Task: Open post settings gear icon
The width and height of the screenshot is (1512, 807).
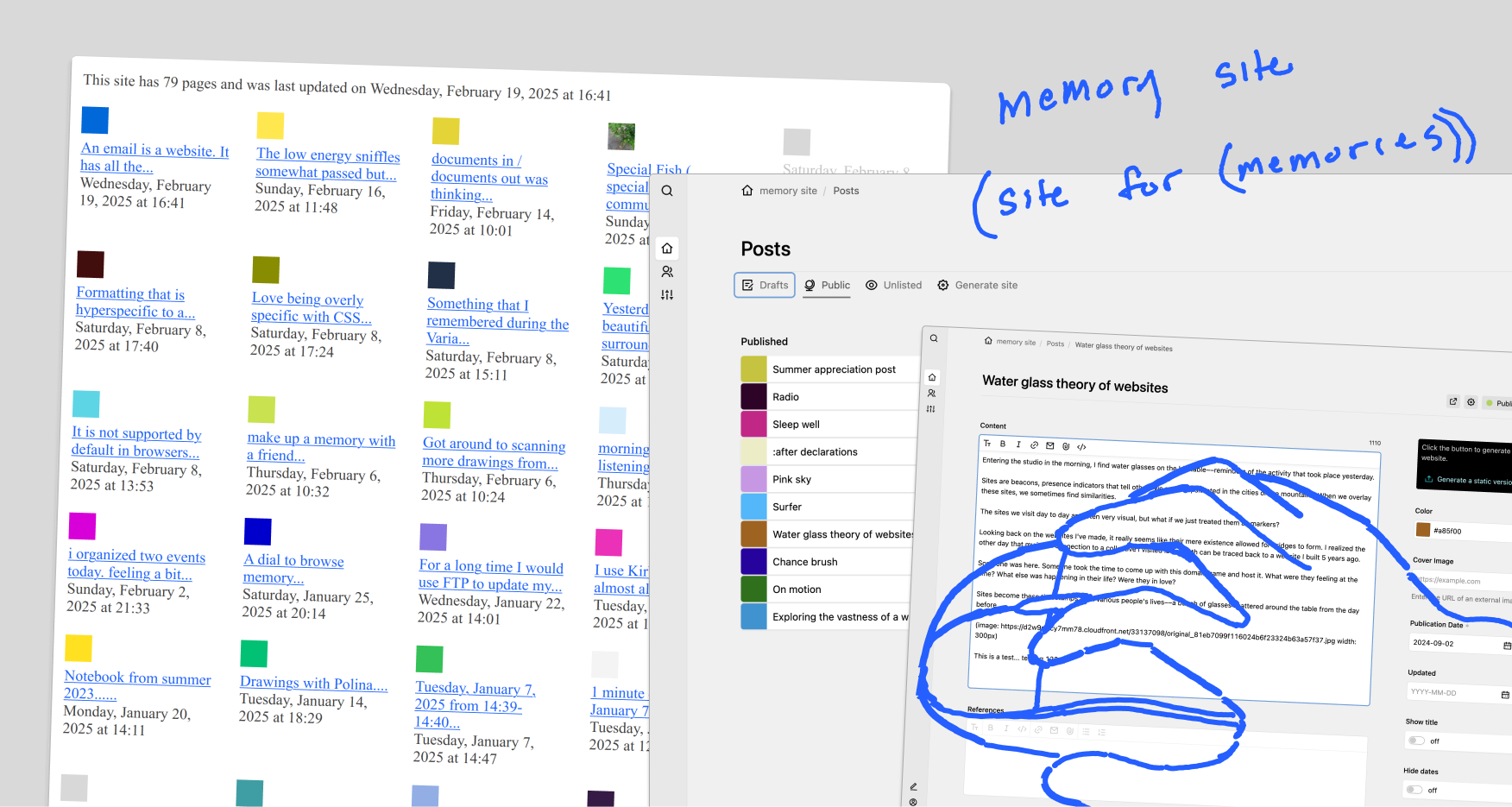Action: (x=1471, y=402)
